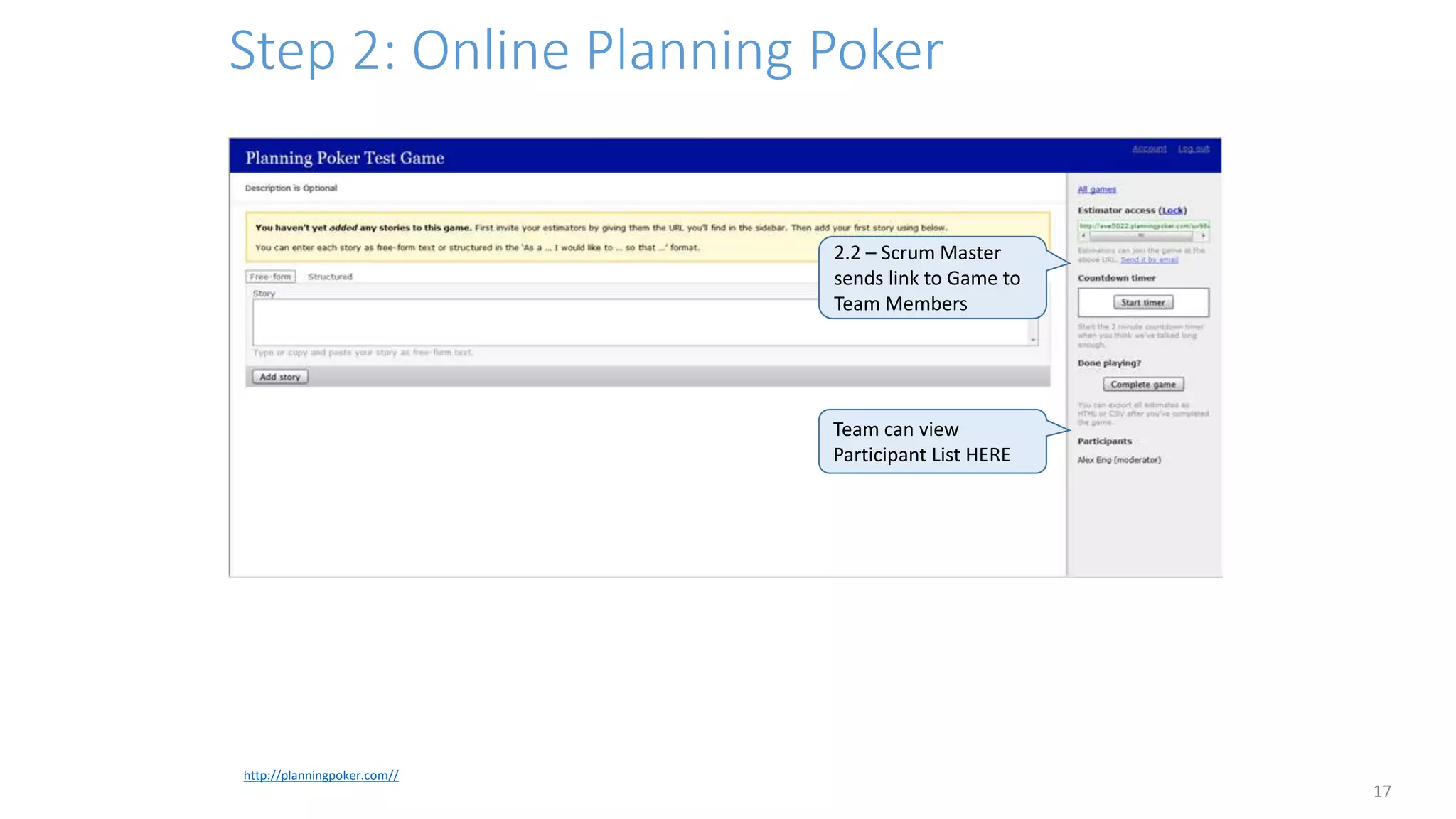1456x819 pixels.
Task: Click the Lock link for estimator access
Action: click(1172, 210)
